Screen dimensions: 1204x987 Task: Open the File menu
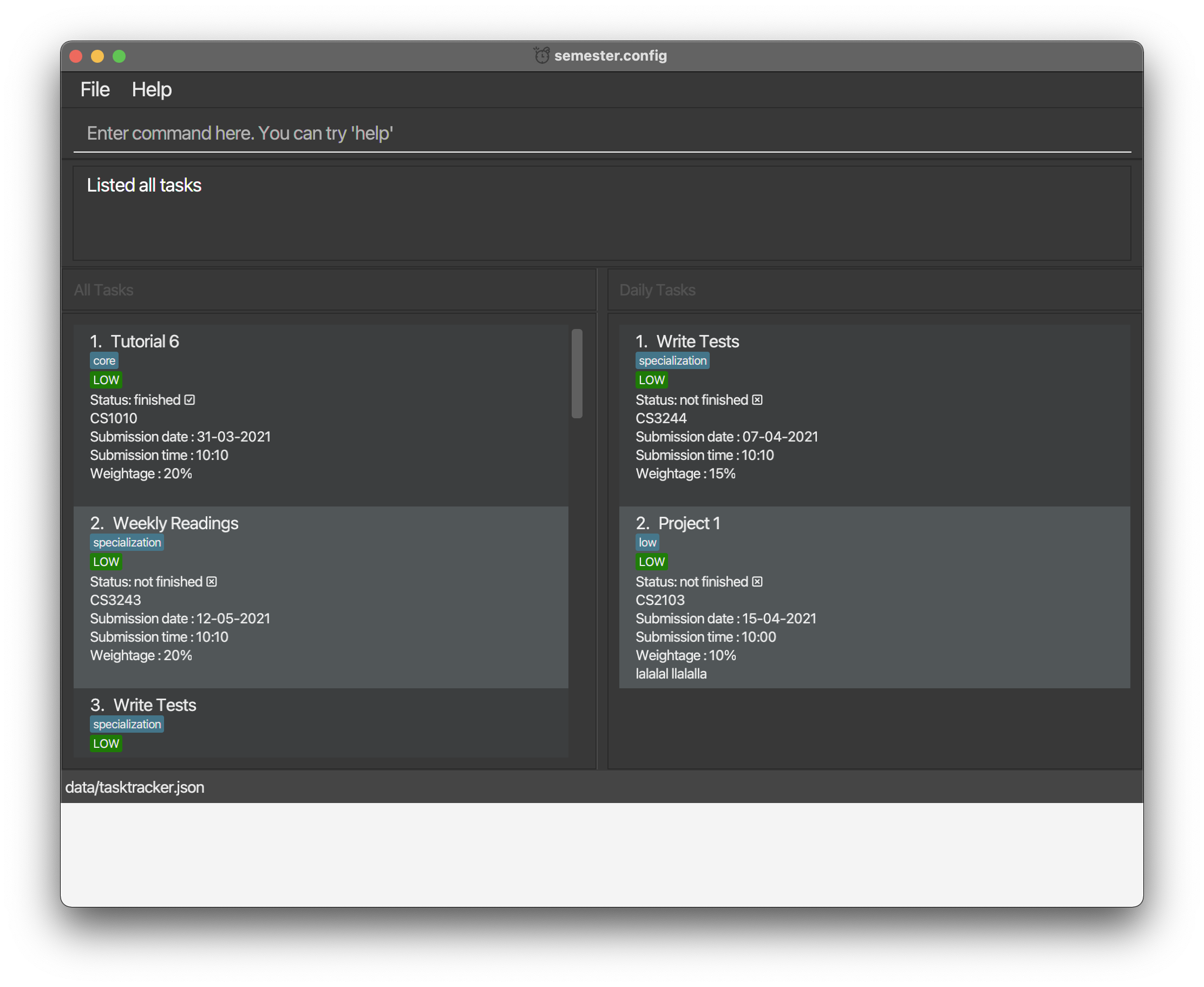tap(95, 89)
